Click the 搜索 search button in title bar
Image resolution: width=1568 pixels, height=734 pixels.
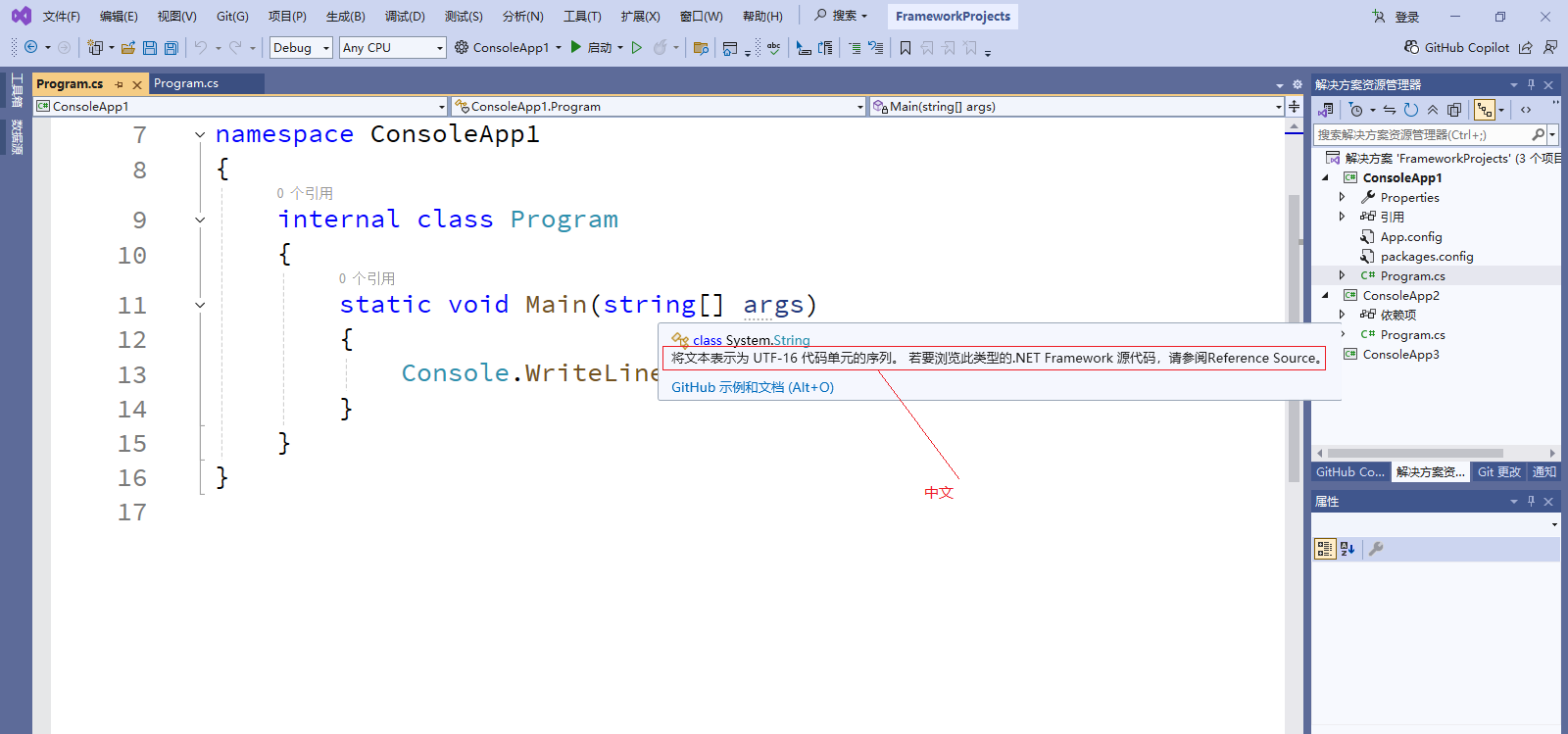pyautogui.click(x=841, y=16)
